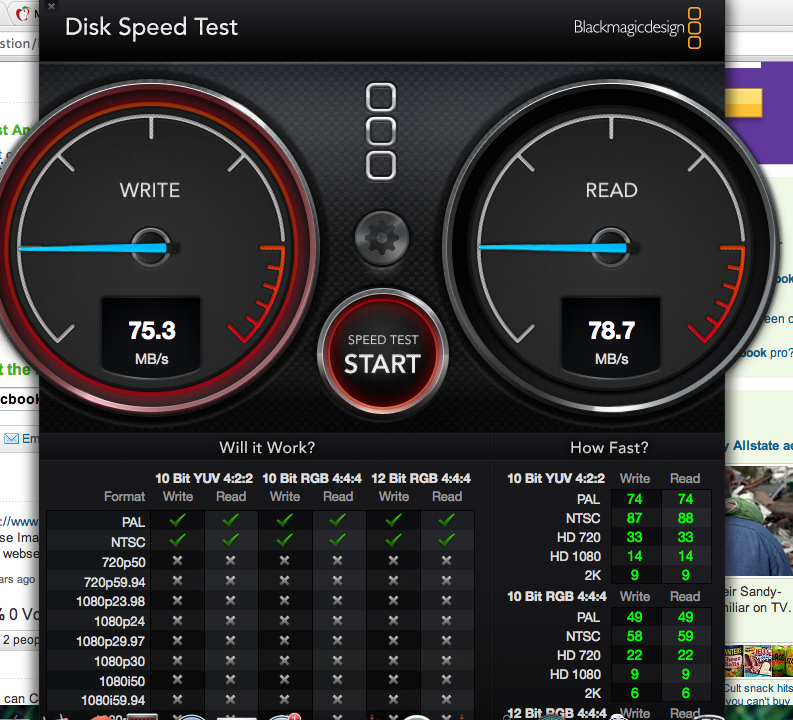Click the 1080p24 format row label
793x720 pixels.
point(120,621)
